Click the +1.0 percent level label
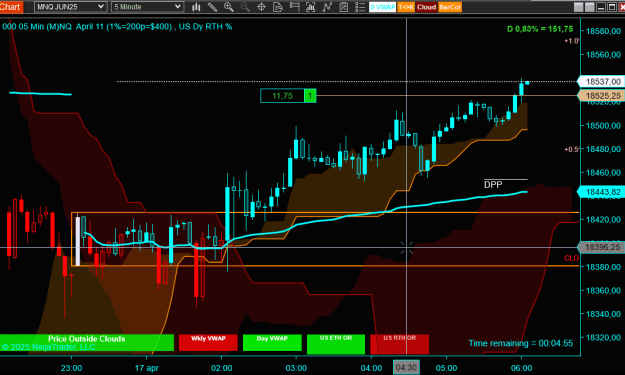Viewport: 625px width, 375px height. coord(572,41)
